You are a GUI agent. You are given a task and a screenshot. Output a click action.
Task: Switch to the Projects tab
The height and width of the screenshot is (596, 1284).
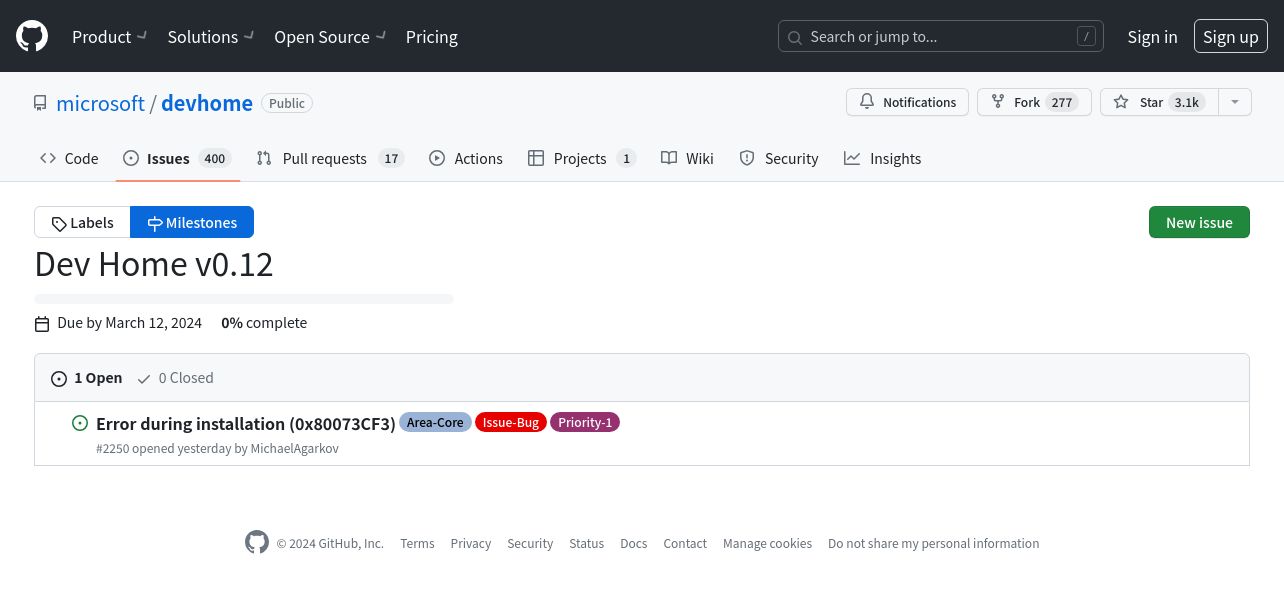tap(582, 158)
